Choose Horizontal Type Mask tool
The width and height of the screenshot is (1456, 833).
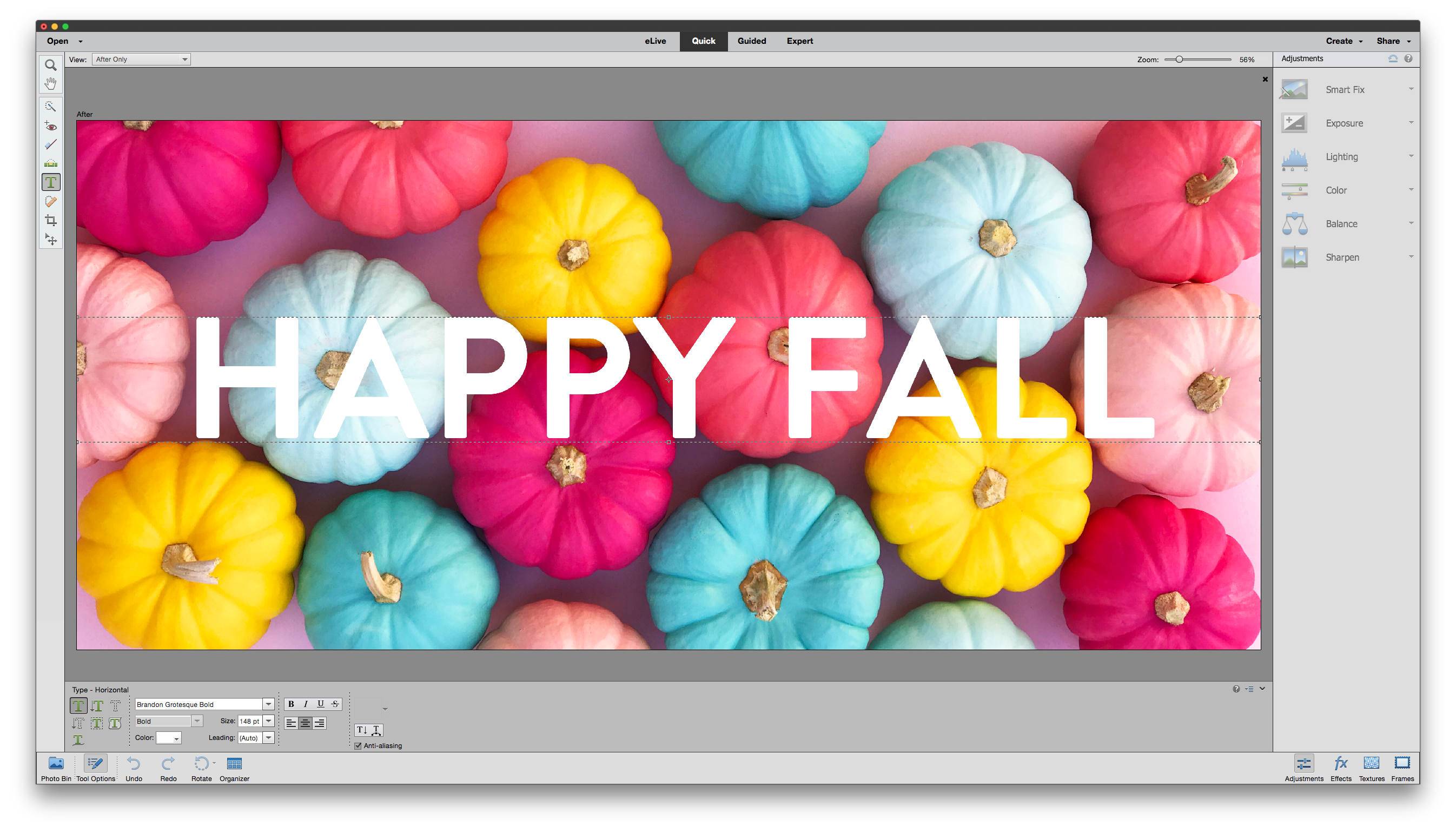pyautogui.click(x=116, y=705)
